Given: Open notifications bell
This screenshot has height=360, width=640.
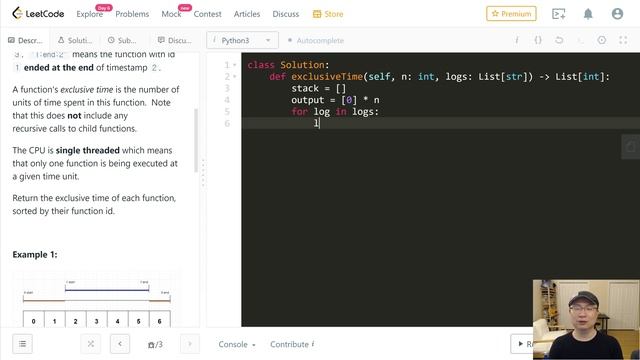Looking at the screenshot, I should tap(588, 14).
